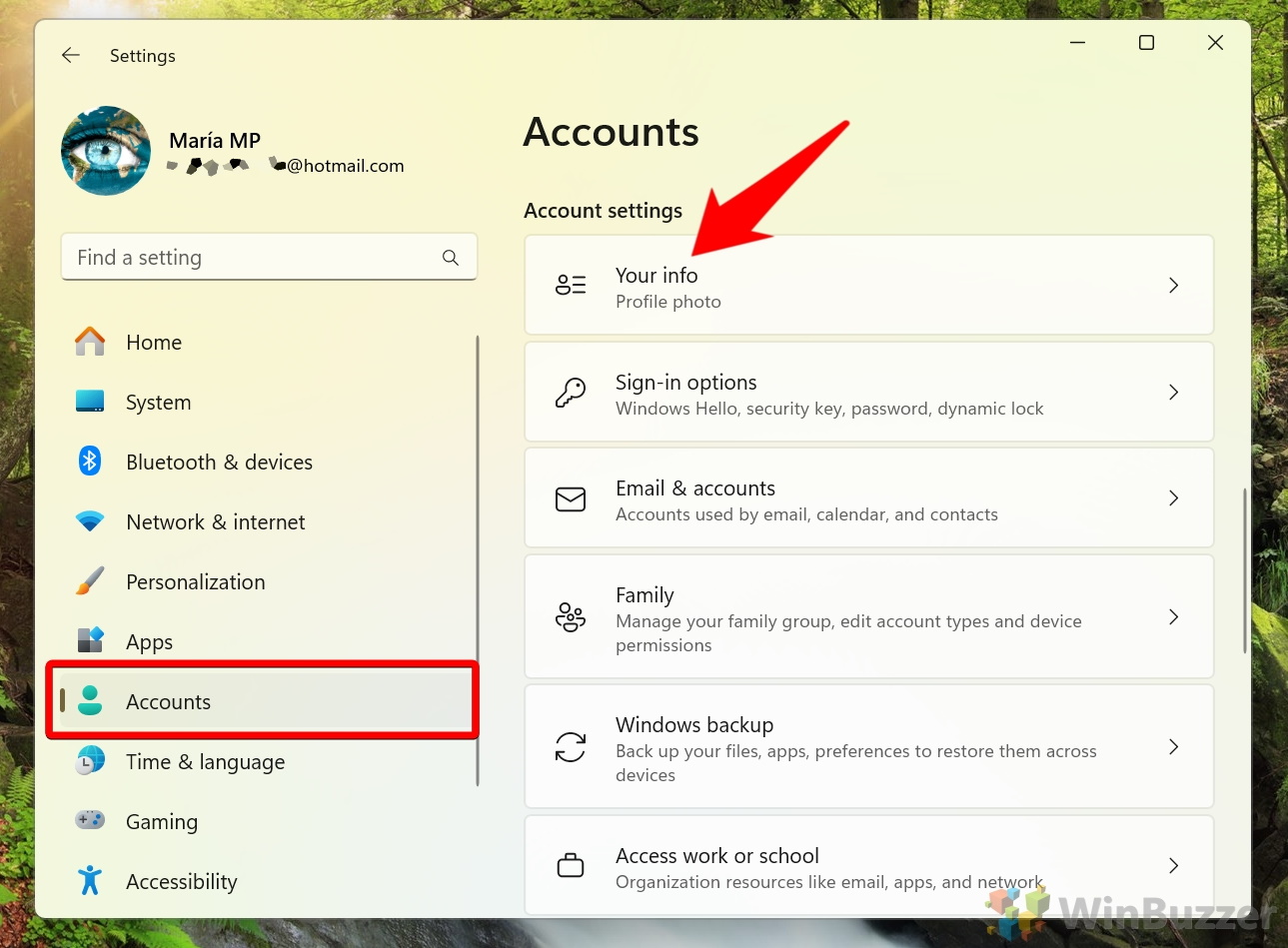The width and height of the screenshot is (1288, 948).
Task: Open Accessibility label
Action: tap(182, 882)
